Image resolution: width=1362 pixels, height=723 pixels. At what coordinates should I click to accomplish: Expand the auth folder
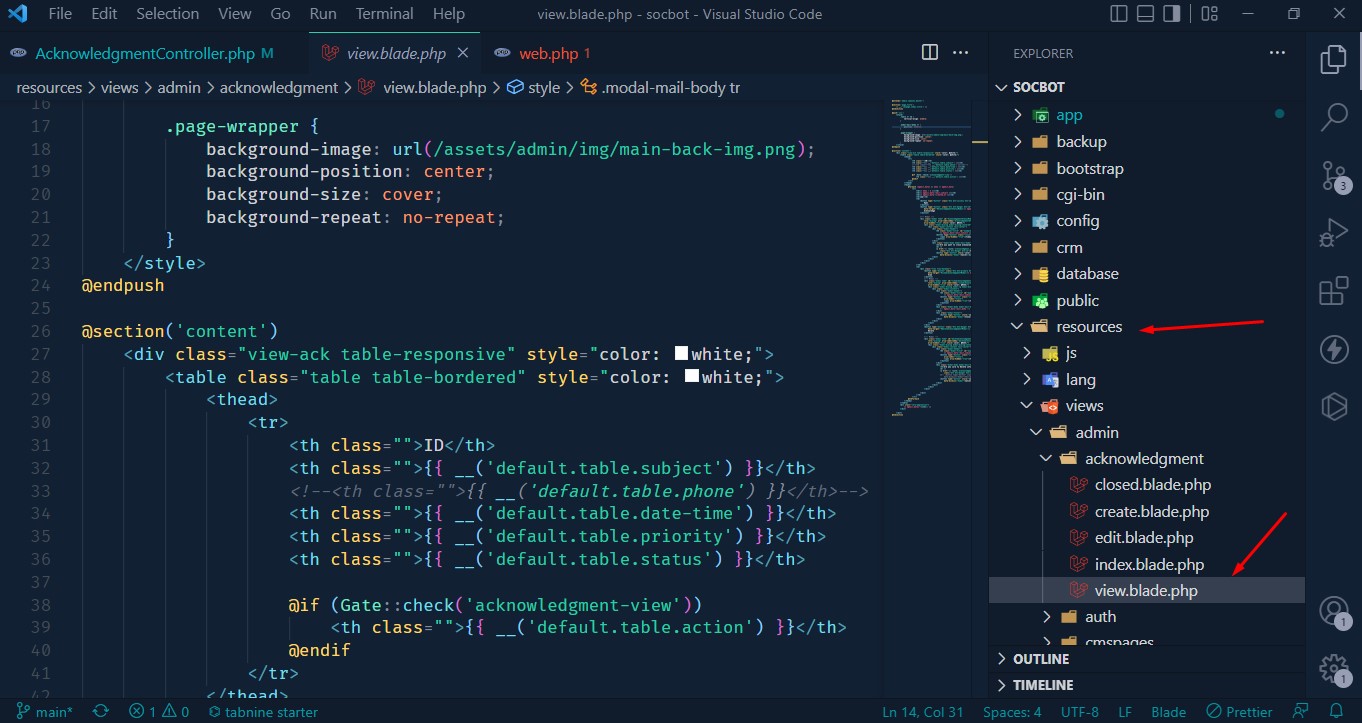[1100, 617]
